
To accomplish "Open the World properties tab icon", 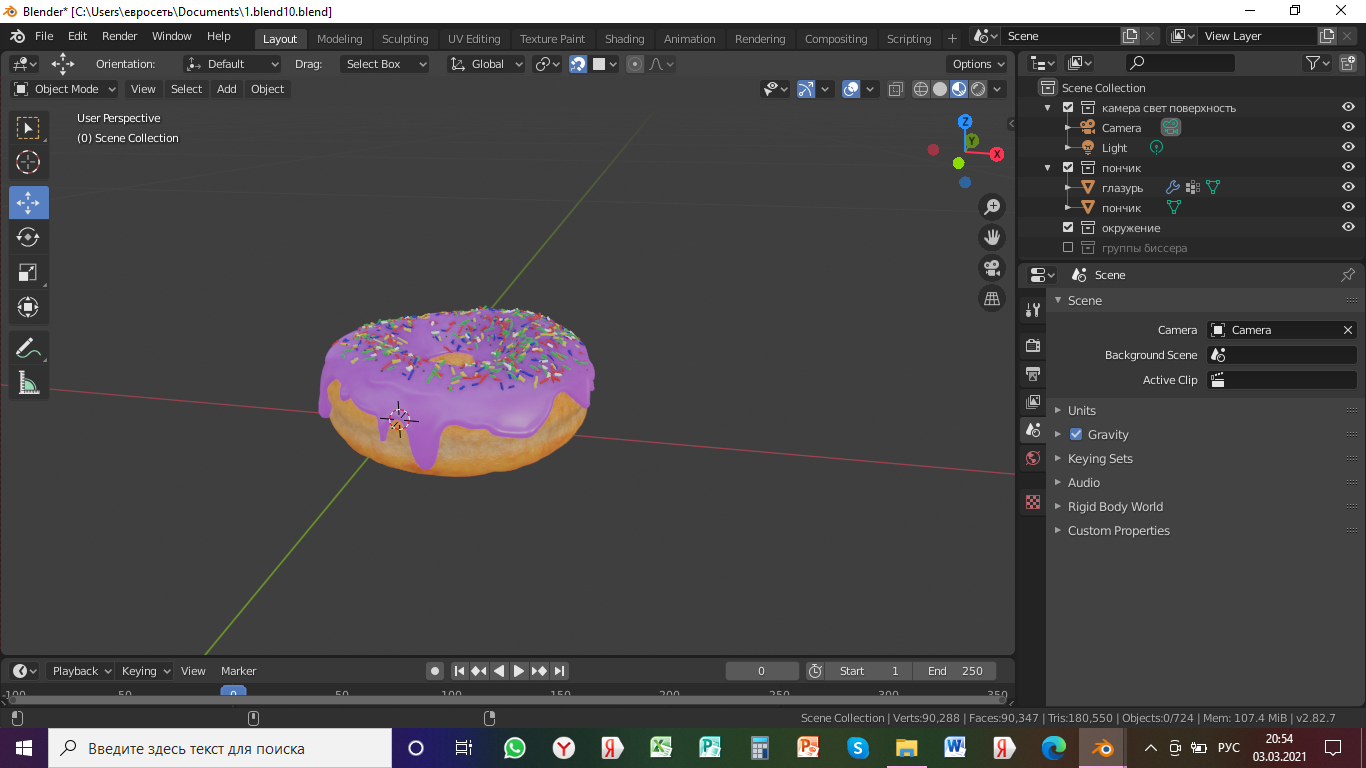I will 1033,458.
